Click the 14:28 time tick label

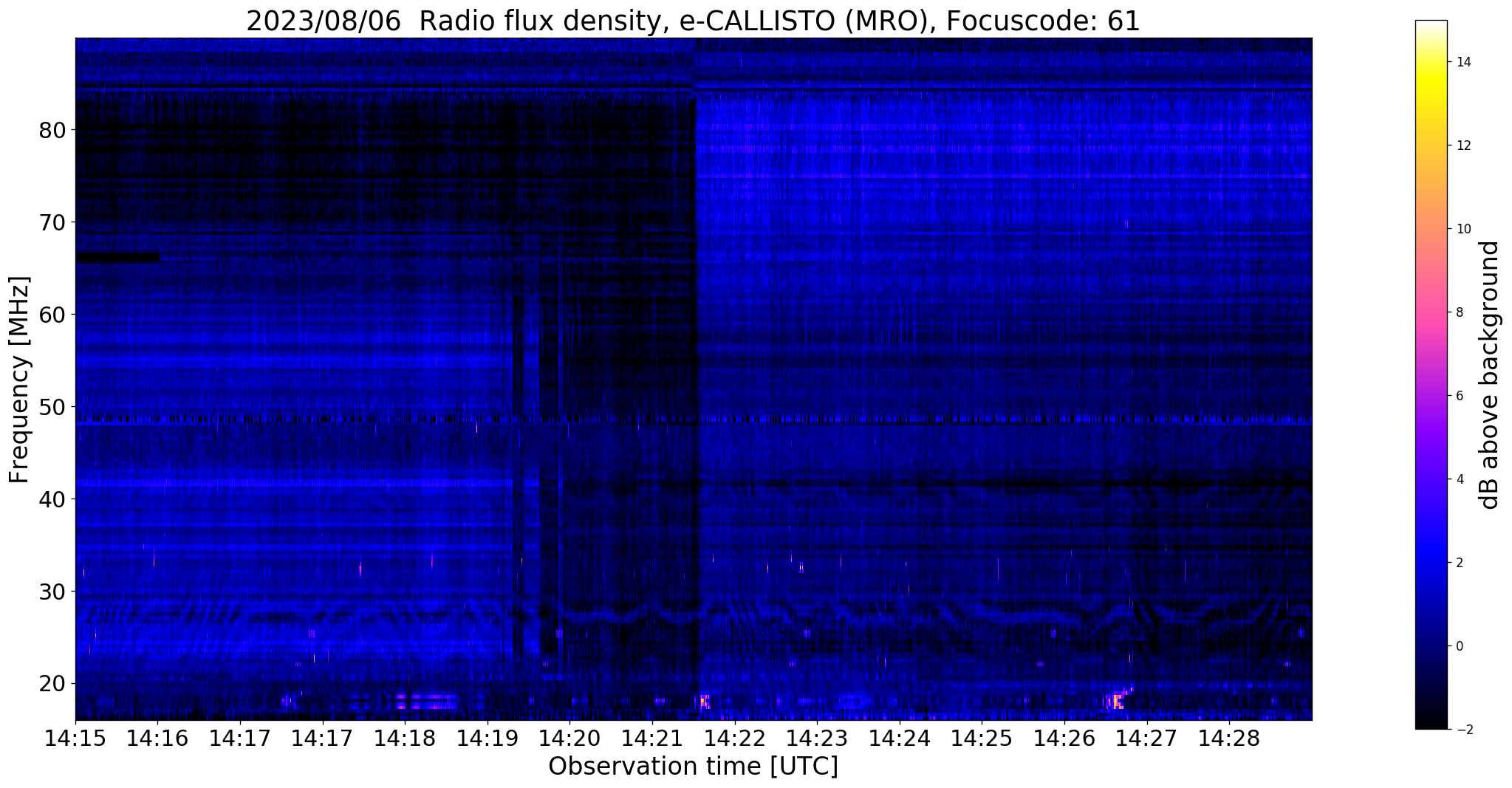1228,739
